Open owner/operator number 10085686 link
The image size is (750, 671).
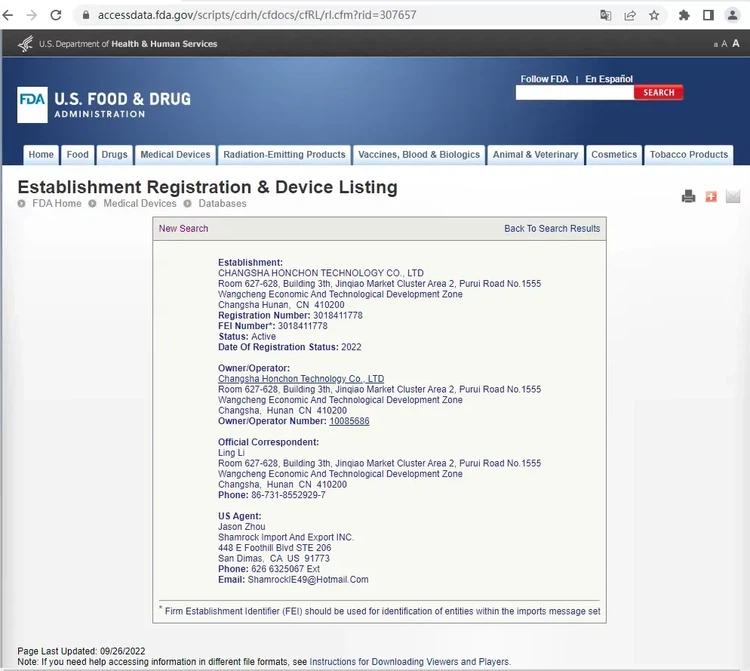[349, 421]
